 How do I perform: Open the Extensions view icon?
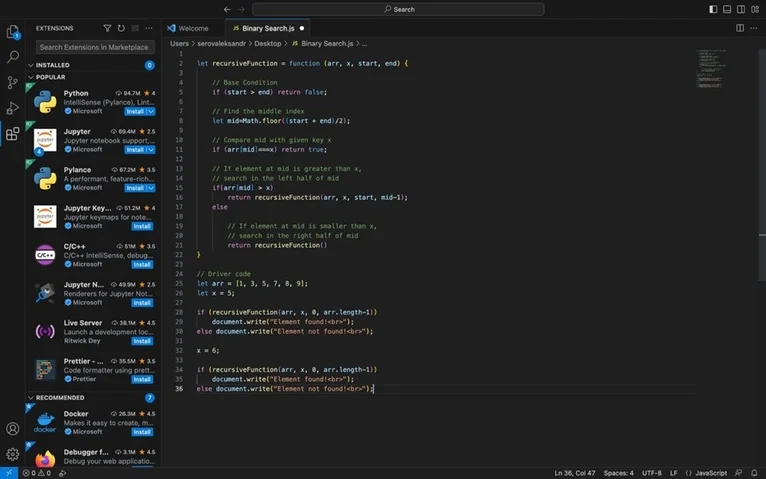click(x=13, y=133)
